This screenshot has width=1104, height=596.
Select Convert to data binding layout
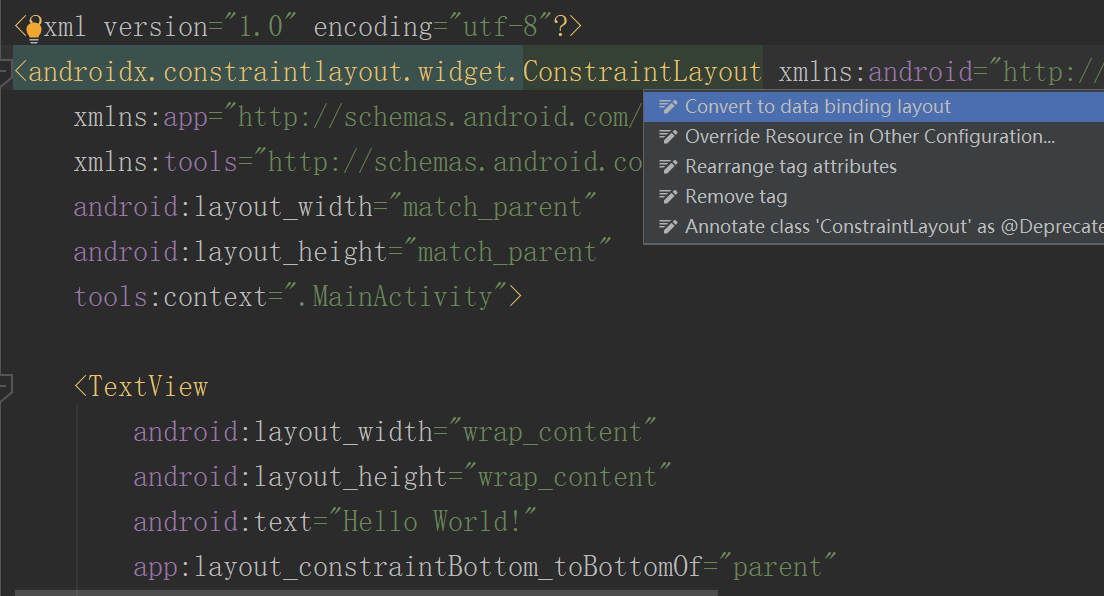click(x=820, y=105)
